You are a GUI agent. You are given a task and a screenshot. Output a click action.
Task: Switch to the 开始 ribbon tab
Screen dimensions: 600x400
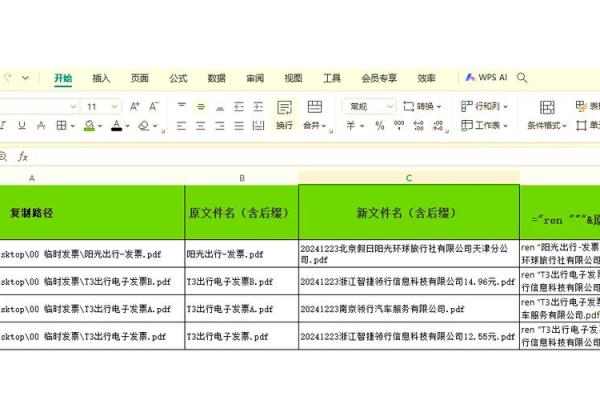click(x=63, y=78)
